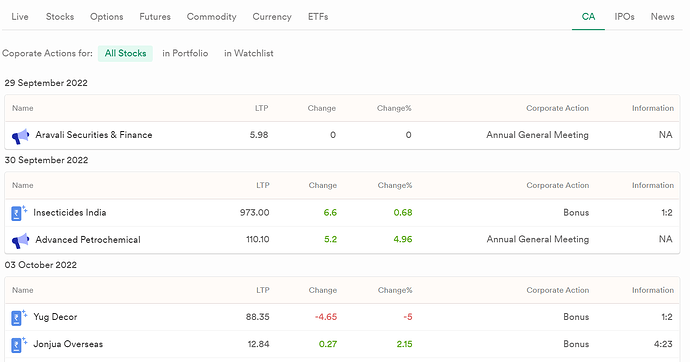Click Jonjua Overseas change percent 2.15
The image size is (690, 362).
click(x=404, y=344)
